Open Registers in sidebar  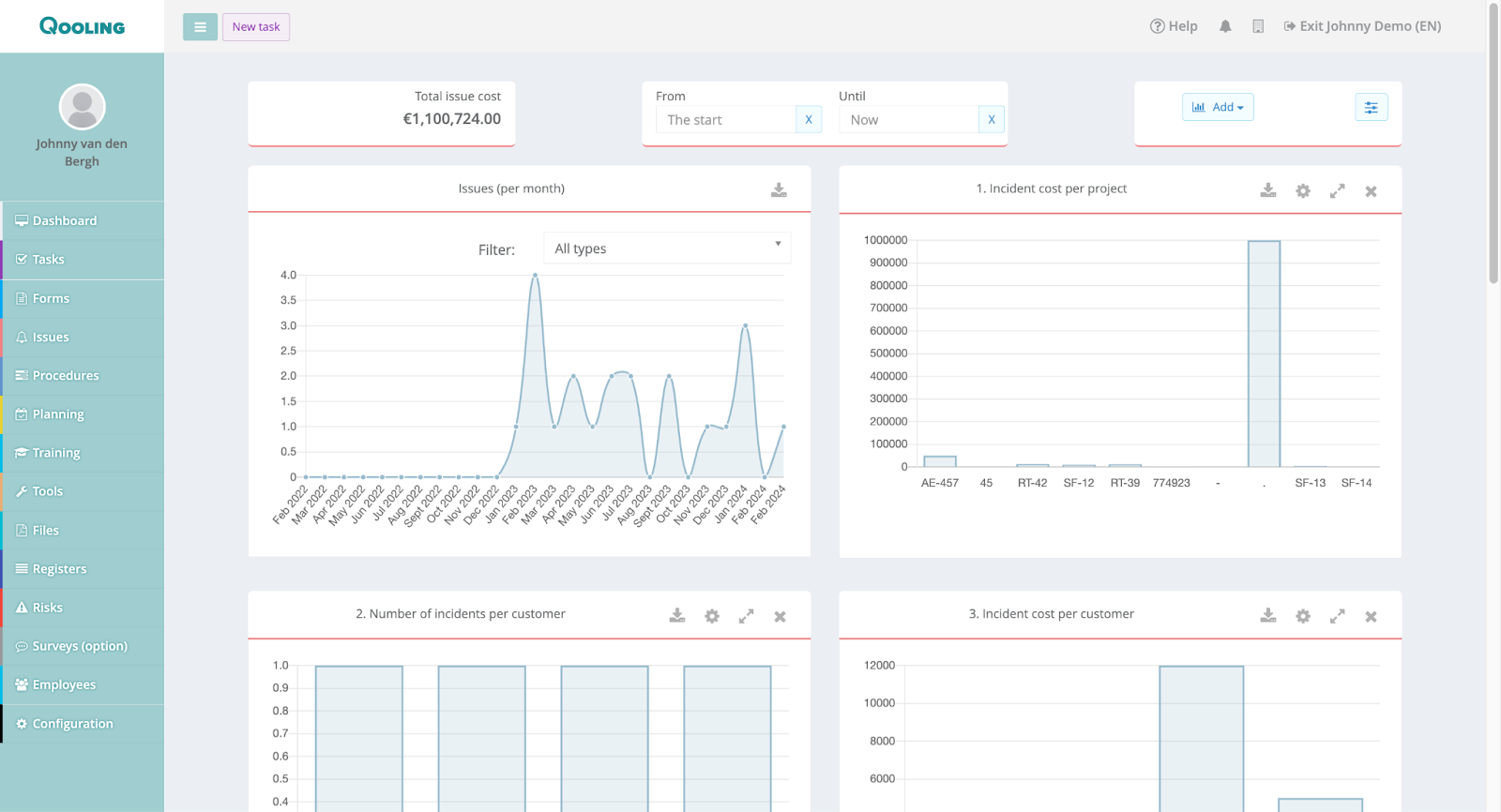[83, 568]
